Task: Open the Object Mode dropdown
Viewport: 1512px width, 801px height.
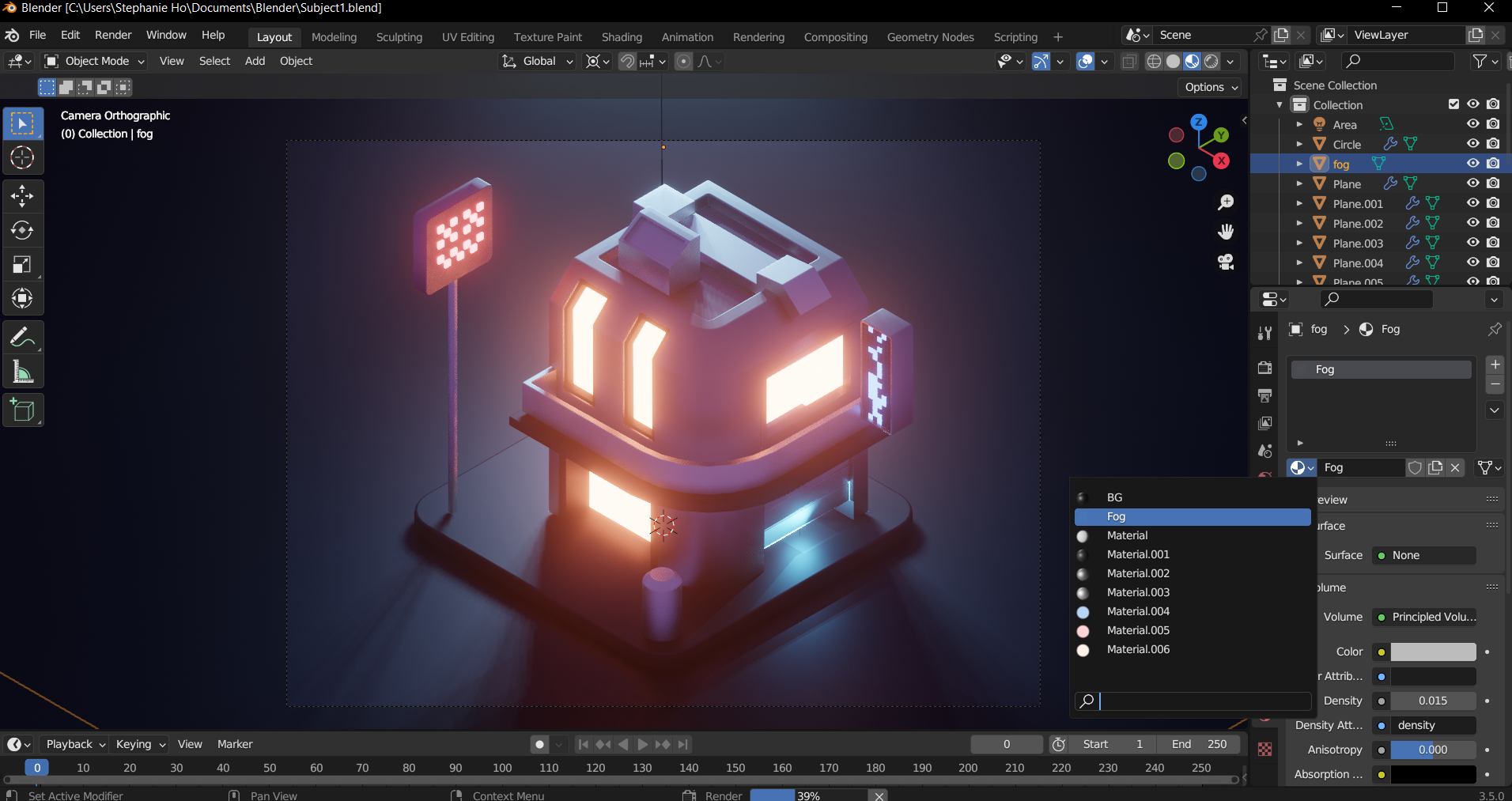Action: click(x=95, y=61)
